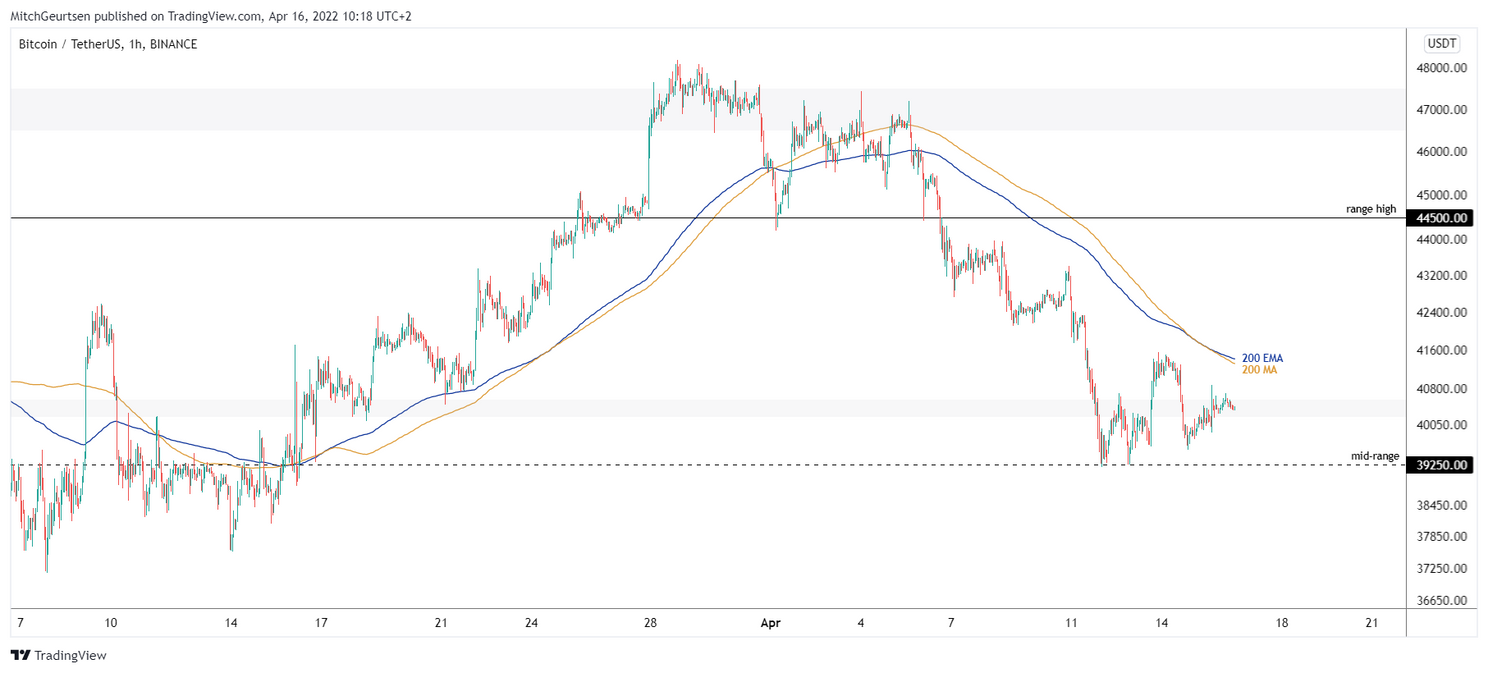
Task: Click the 41600.00 price axis label
Action: point(1443,351)
